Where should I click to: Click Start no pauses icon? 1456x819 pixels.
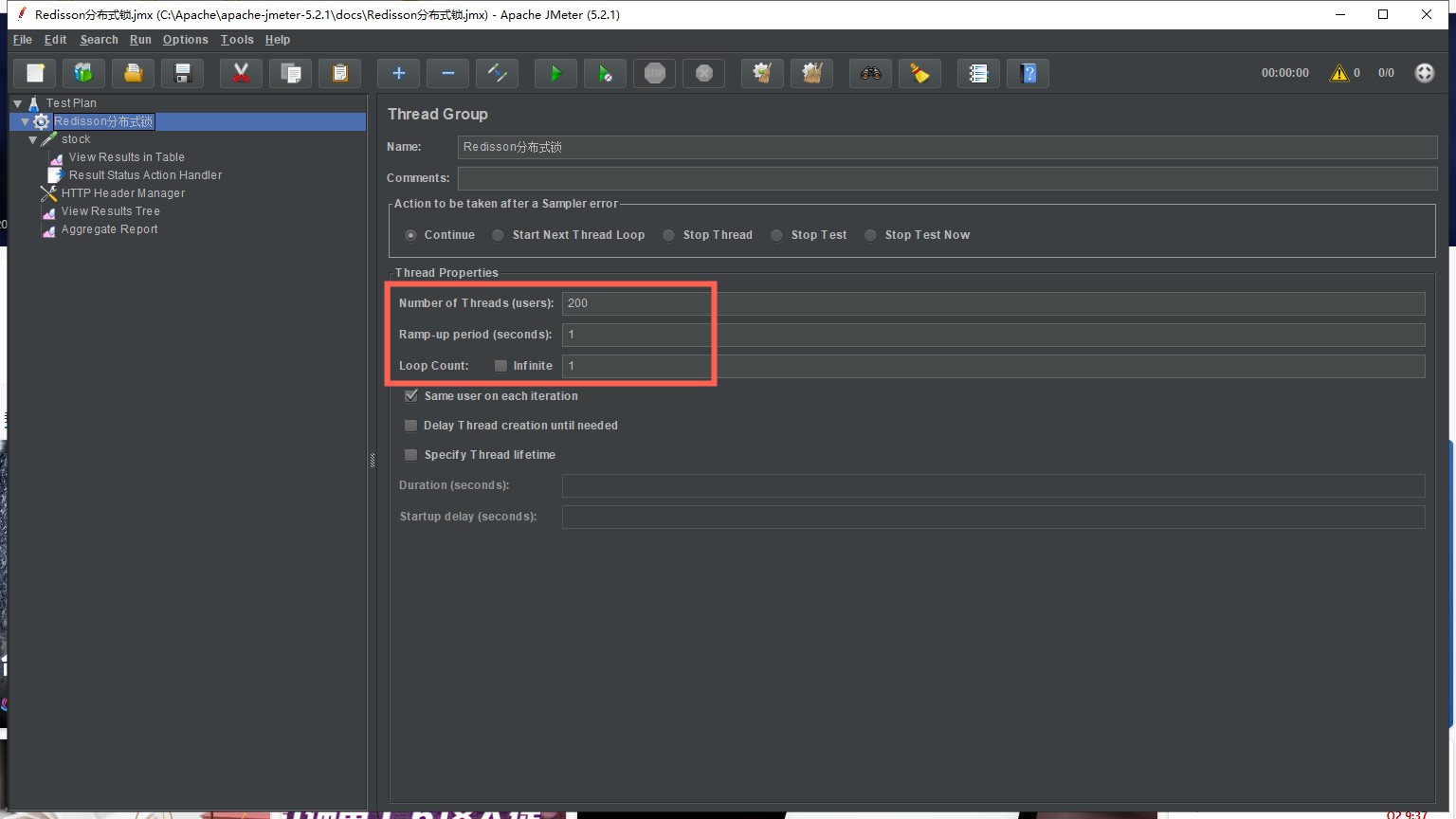[605, 73]
